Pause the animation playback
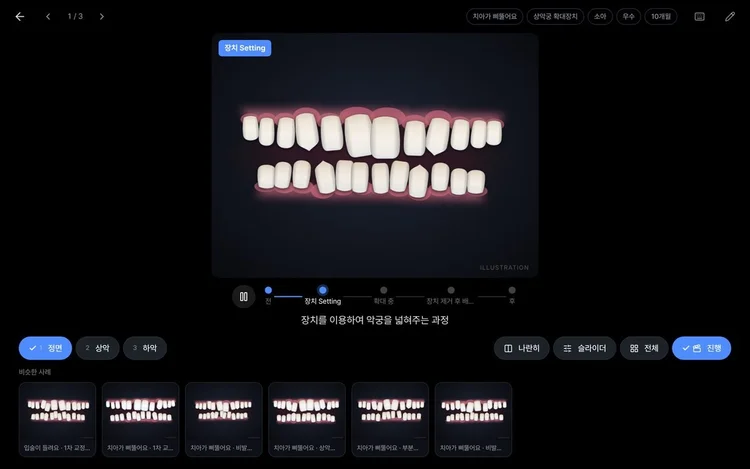 point(243,296)
